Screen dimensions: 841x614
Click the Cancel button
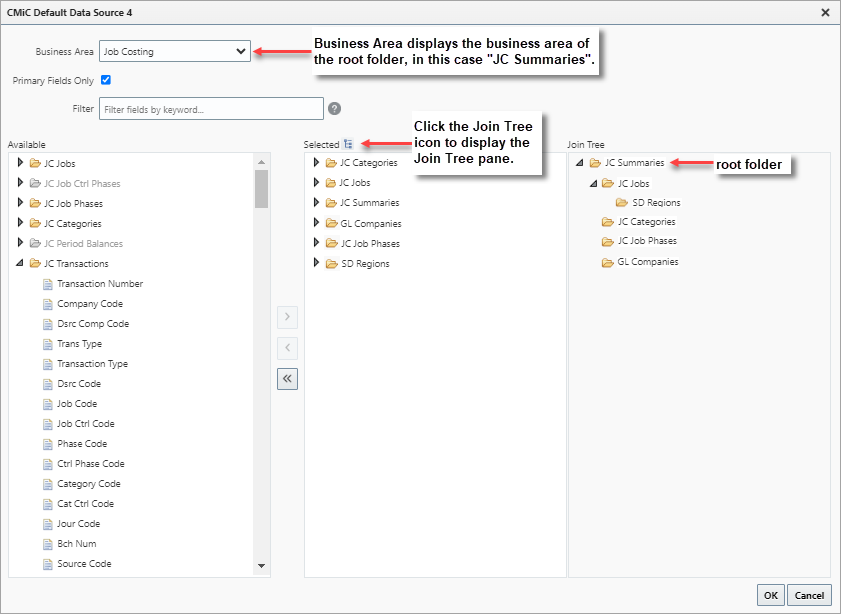click(x=809, y=595)
